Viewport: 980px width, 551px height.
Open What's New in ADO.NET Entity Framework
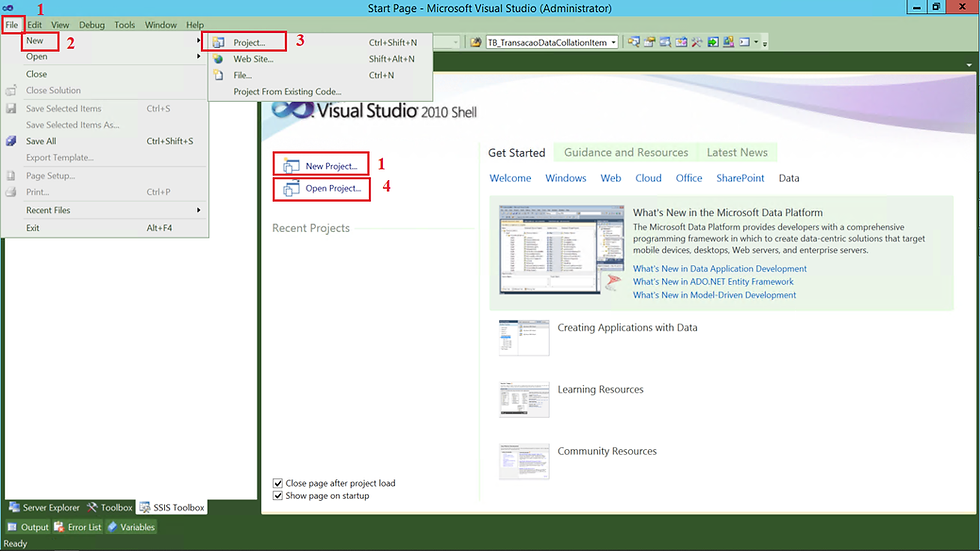[x=713, y=282]
